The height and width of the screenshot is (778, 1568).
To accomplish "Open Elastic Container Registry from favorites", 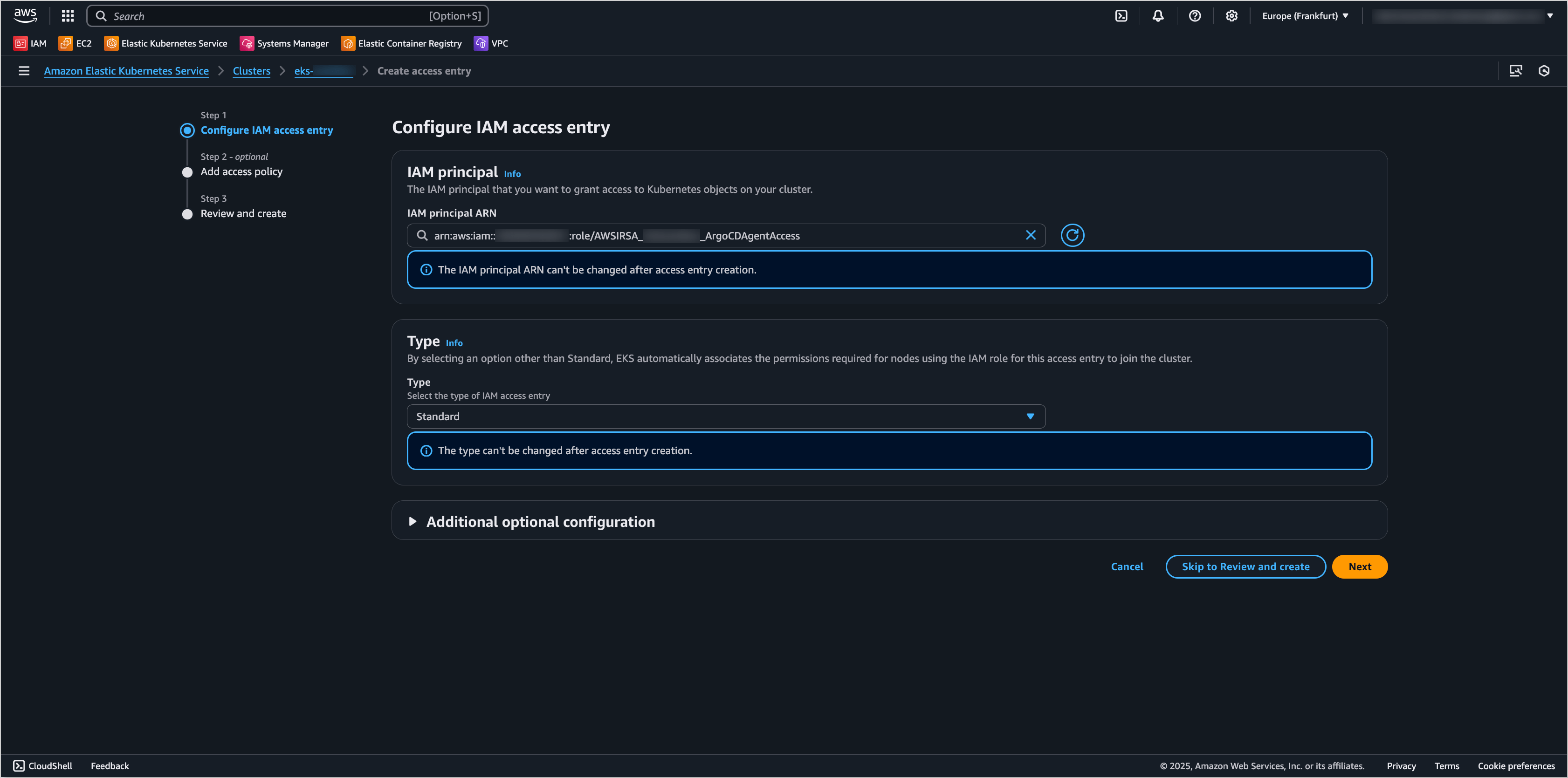I will (401, 43).
